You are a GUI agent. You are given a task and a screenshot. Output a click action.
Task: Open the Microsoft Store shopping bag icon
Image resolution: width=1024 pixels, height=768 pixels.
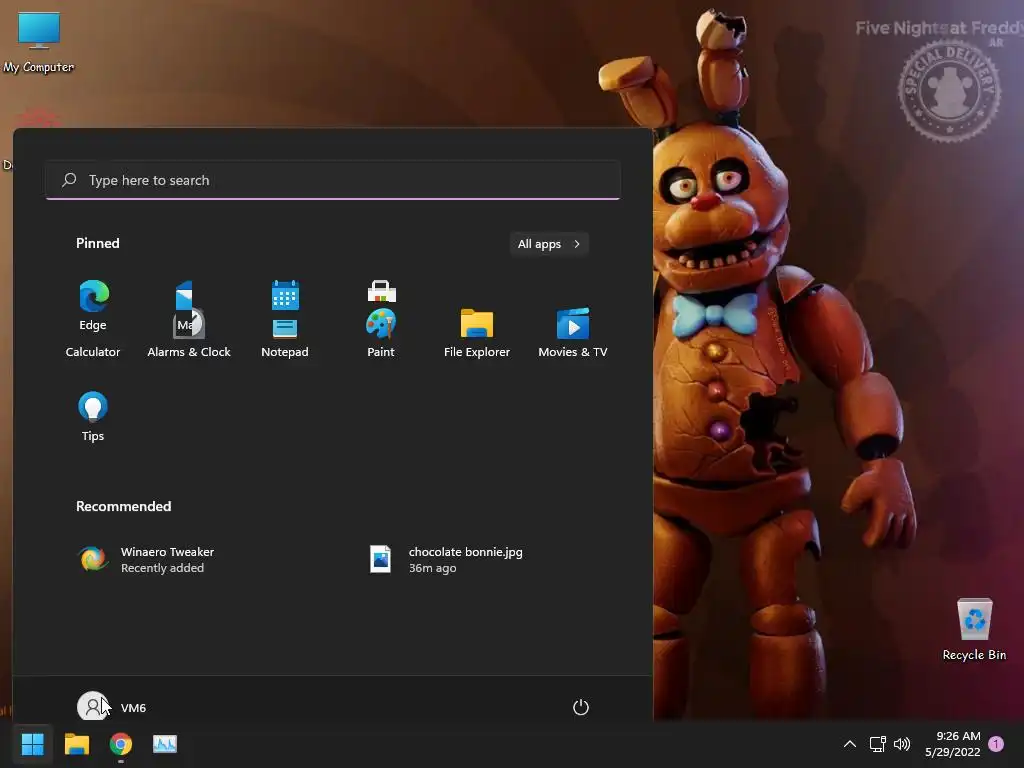click(x=381, y=291)
